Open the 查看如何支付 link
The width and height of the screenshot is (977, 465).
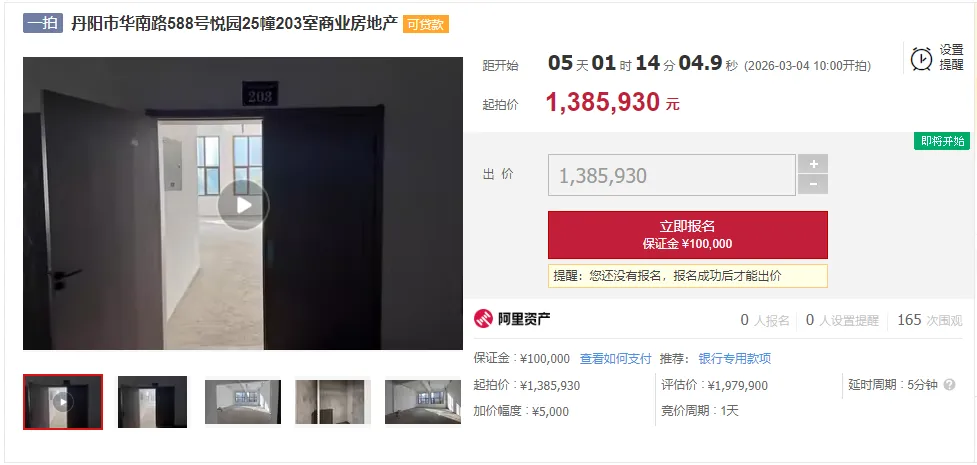click(x=616, y=358)
